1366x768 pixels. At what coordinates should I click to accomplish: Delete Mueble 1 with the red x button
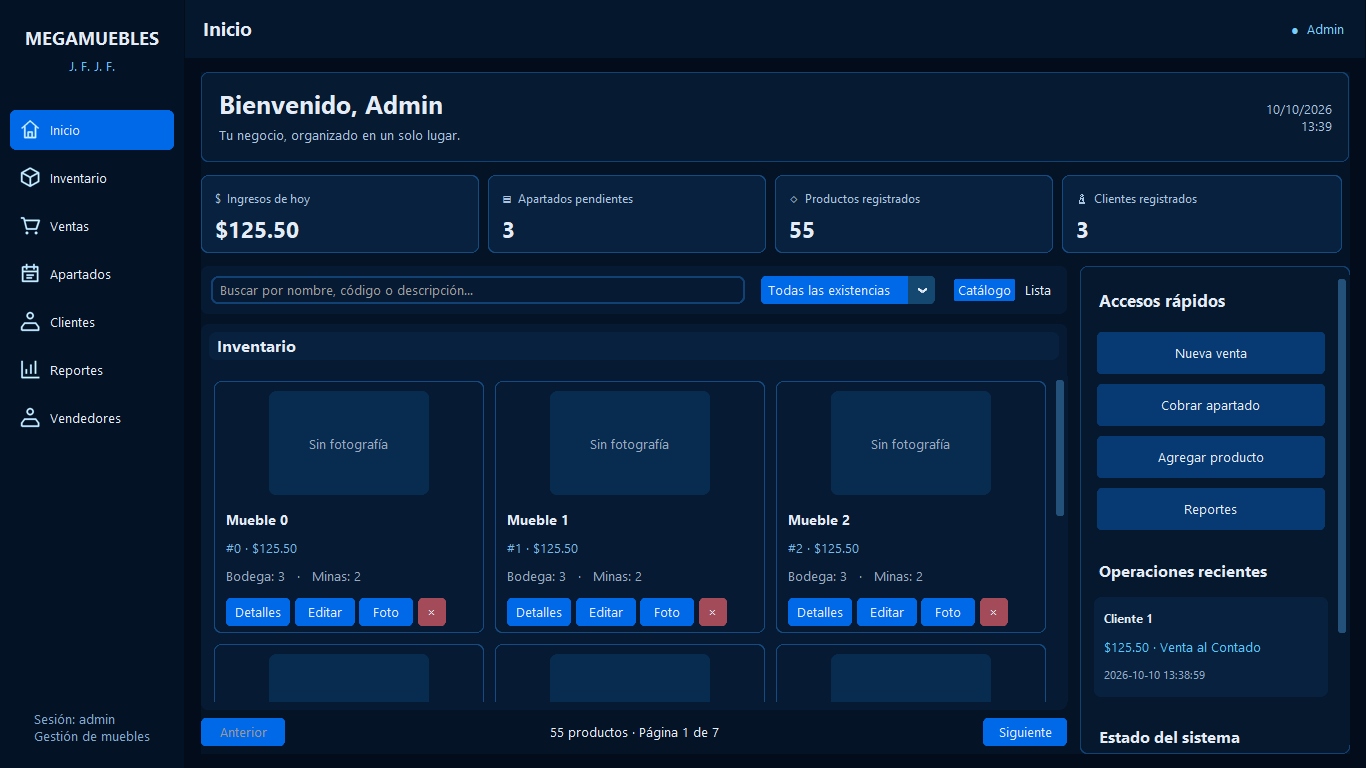(x=713, y=612)
